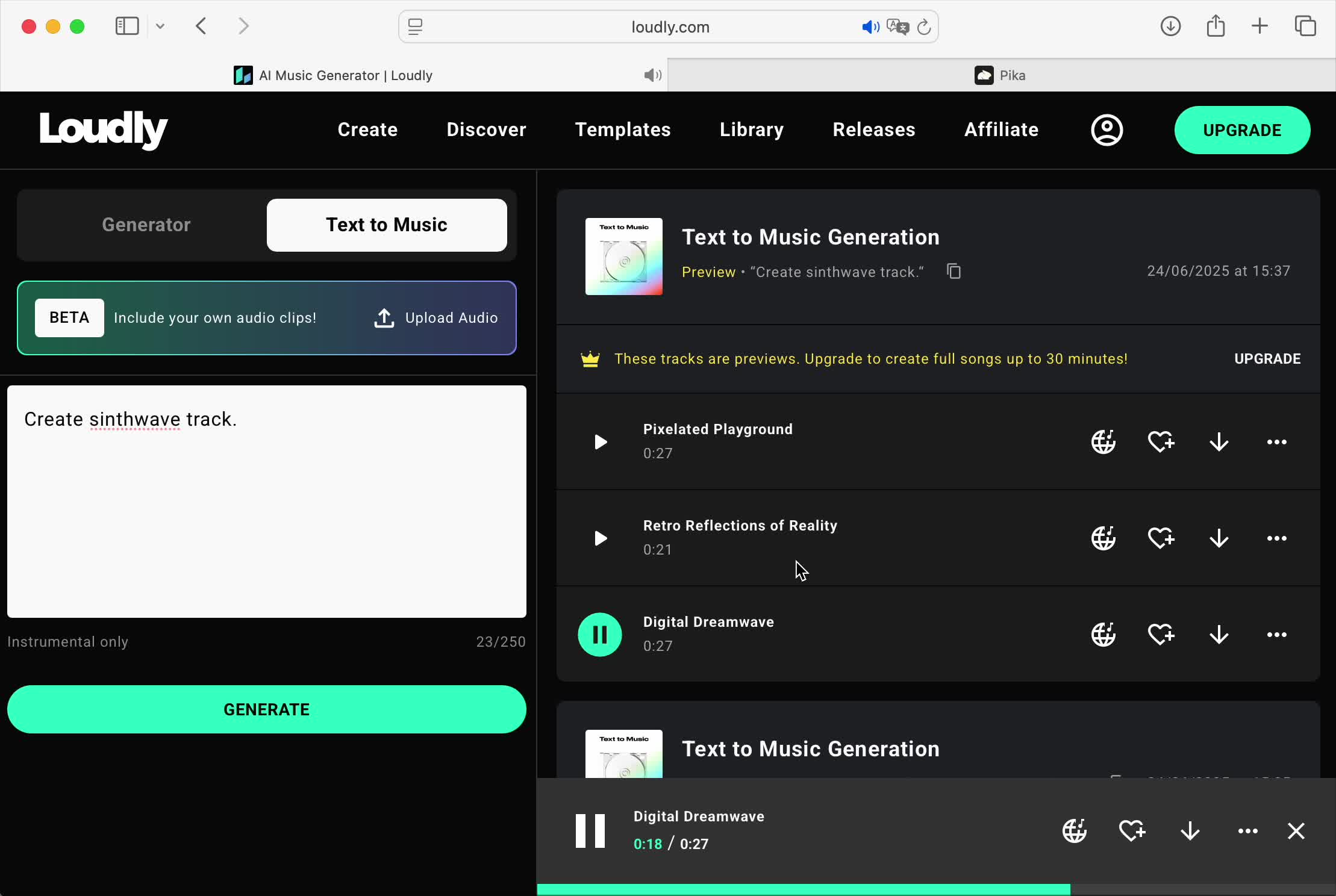The width and height of the screenshot is (1336, 896).
Task: Click Upload Audio button
Action: (x=436, y=318)
